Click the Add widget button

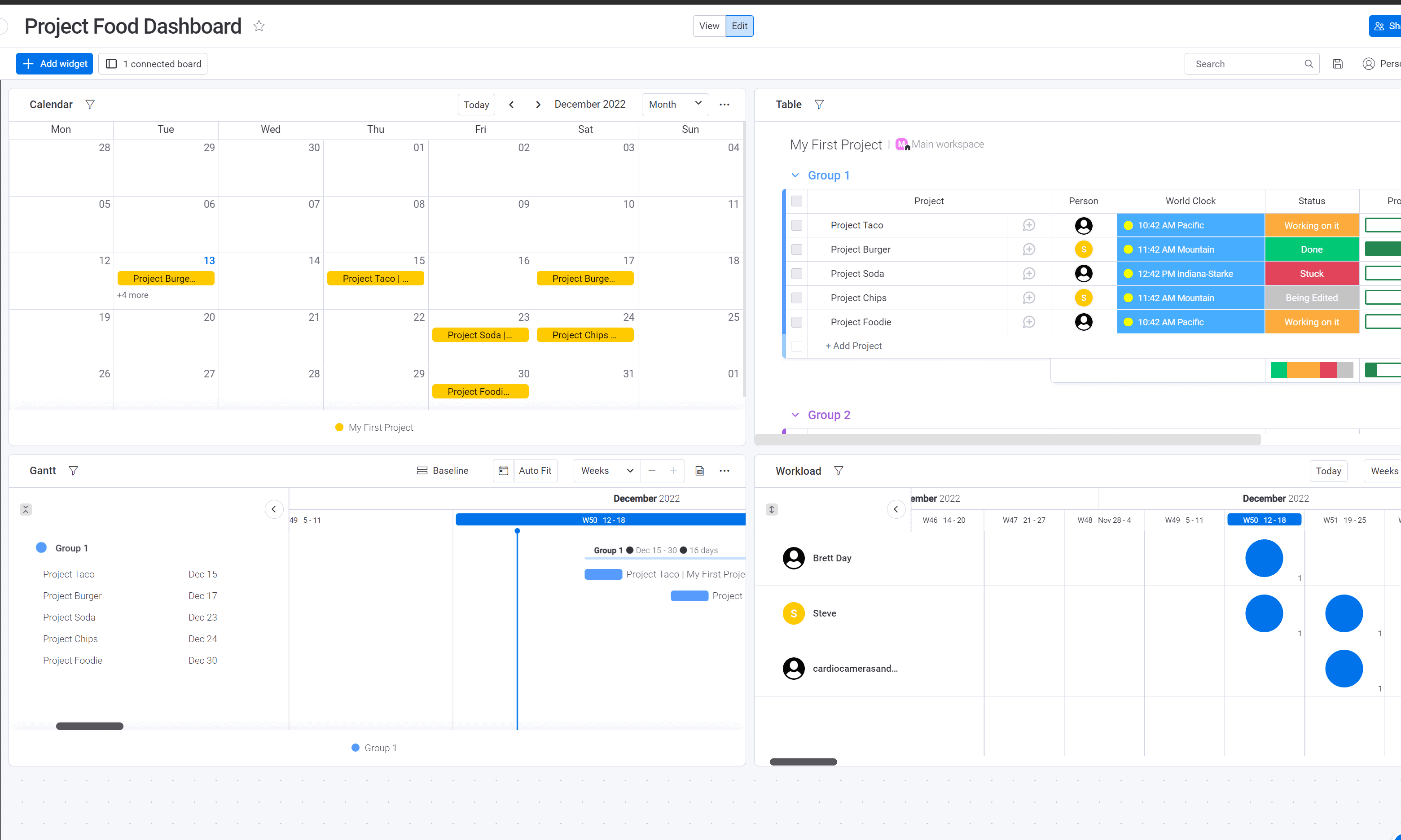(x=54, y=63)
